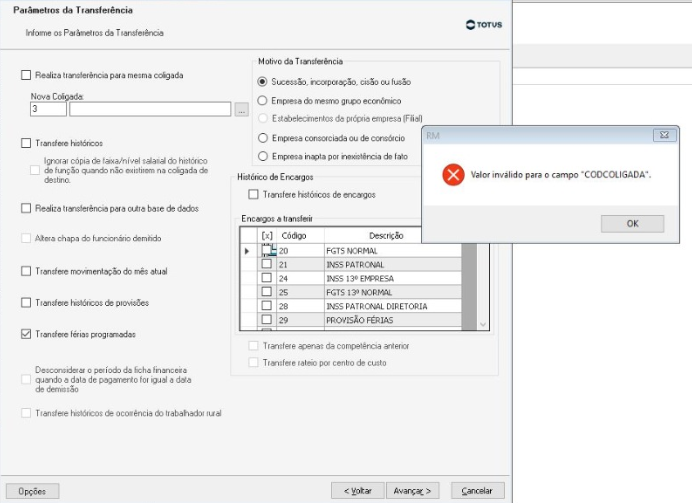Viewport: 692px width, 503px height.
Task: Click the Avançar > button
Action: [413, 491]
